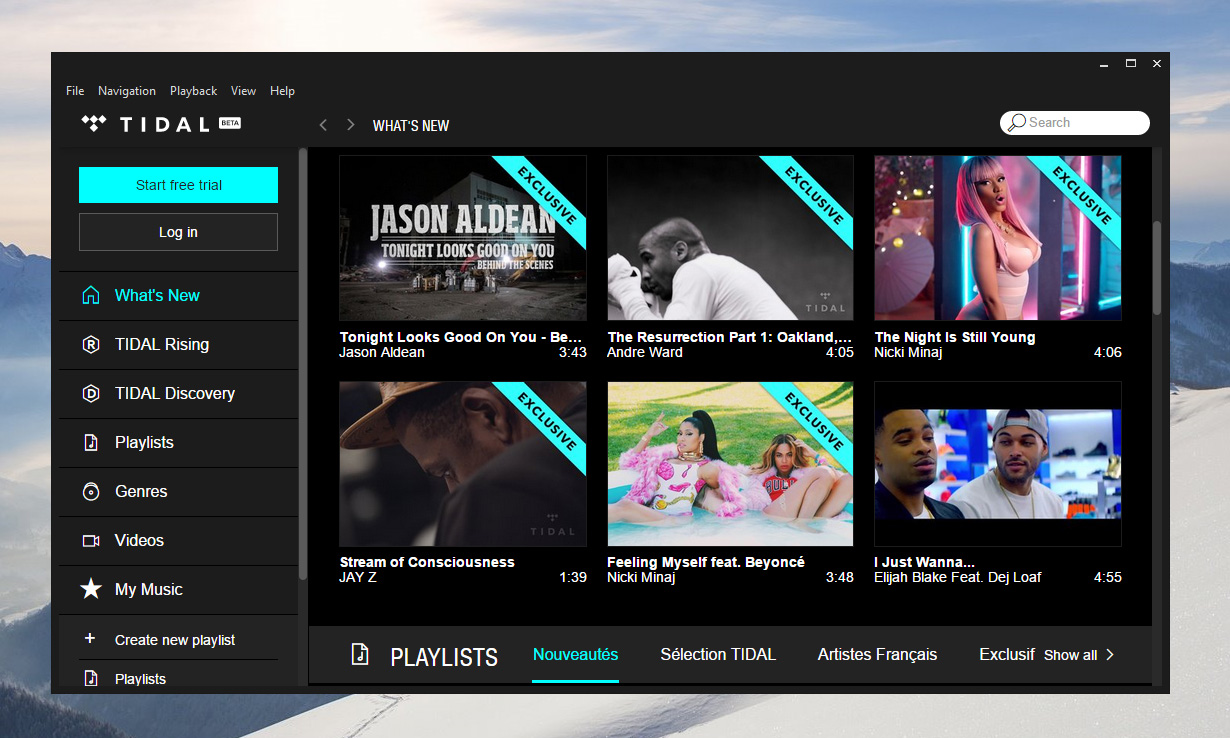Screen dimensions: 1230x738
Task: Click the plus icon for Create new playlist
Action: pyautogui.click(x=90, y=639)
